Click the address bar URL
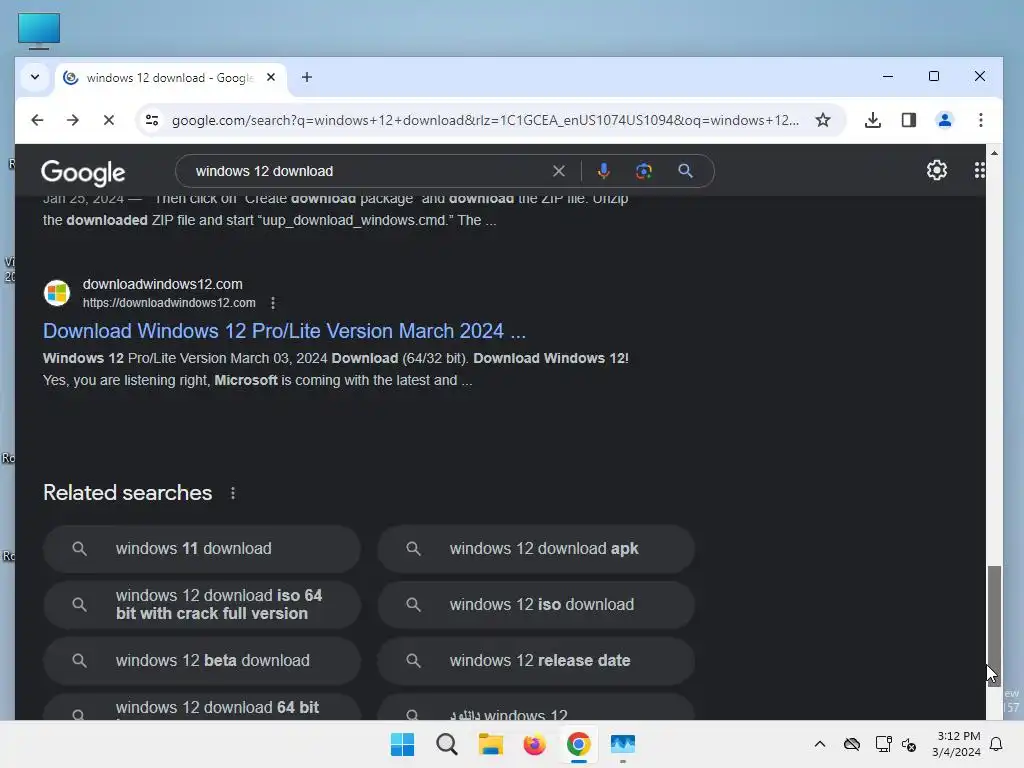The image size is (1024, 768). tap(485, 120)
